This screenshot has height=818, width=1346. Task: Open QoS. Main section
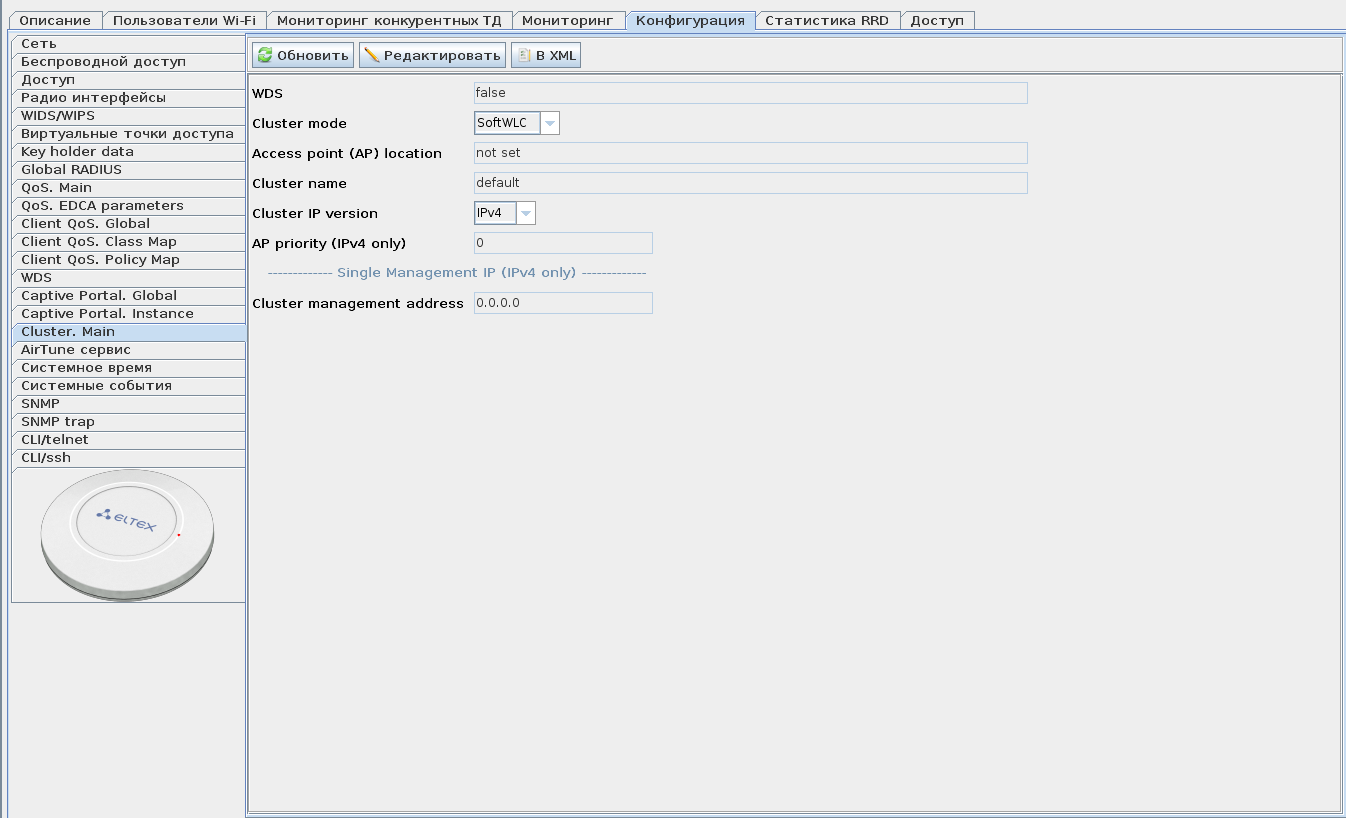point(128,188)
